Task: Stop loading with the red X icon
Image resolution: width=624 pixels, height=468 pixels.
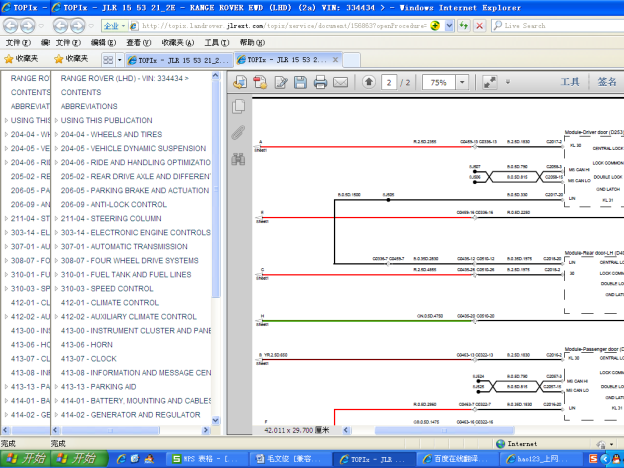Action: tap(480, 26)
